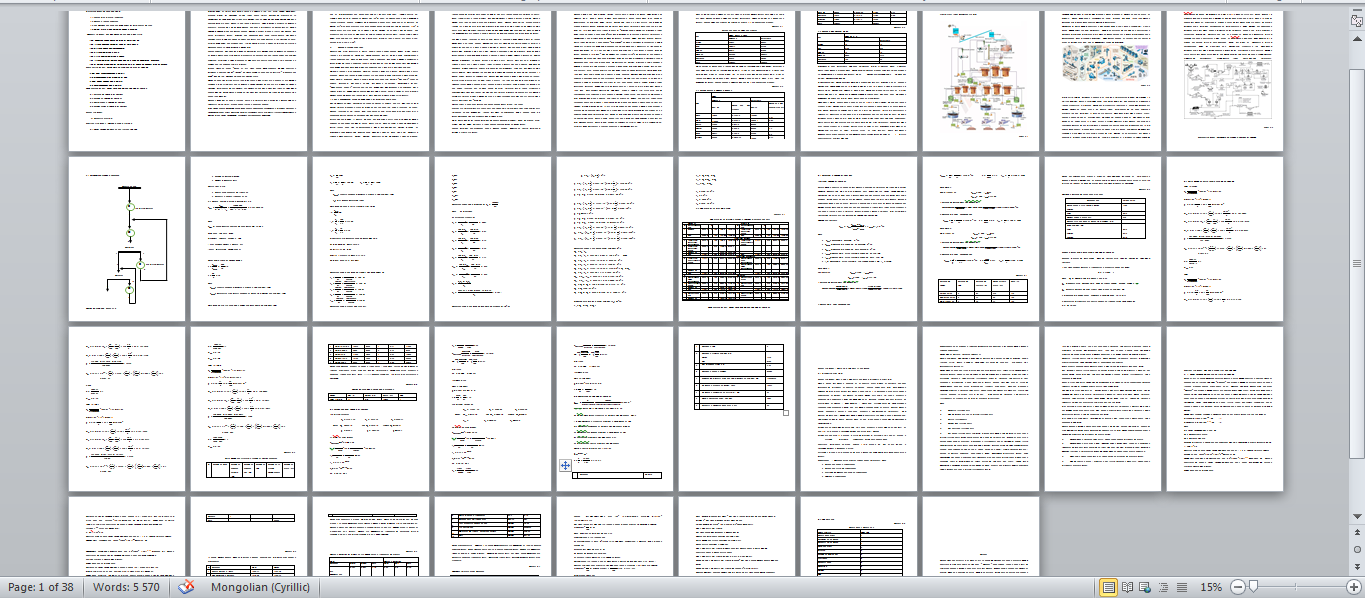Change language from Mongolian (Cyrillic)

pos(260,587)
